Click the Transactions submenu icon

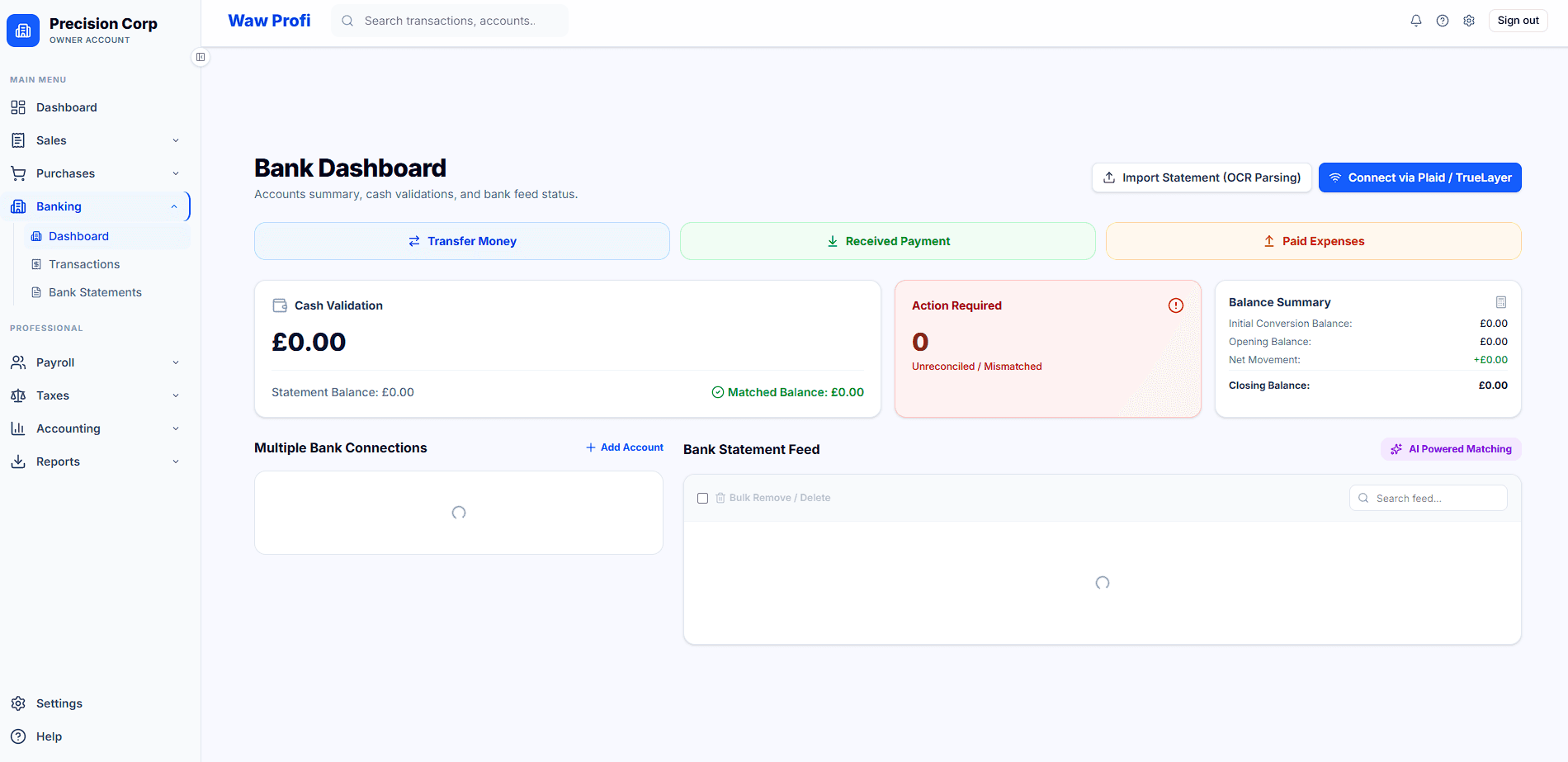click(36, 264)
